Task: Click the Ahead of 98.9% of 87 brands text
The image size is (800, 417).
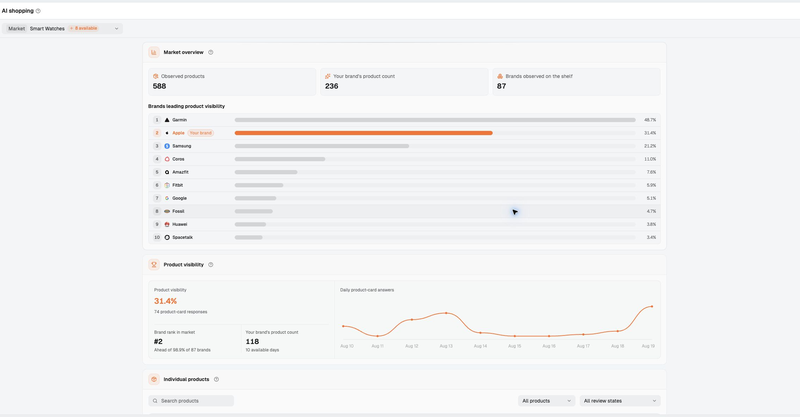Action: tap(182, 350)
